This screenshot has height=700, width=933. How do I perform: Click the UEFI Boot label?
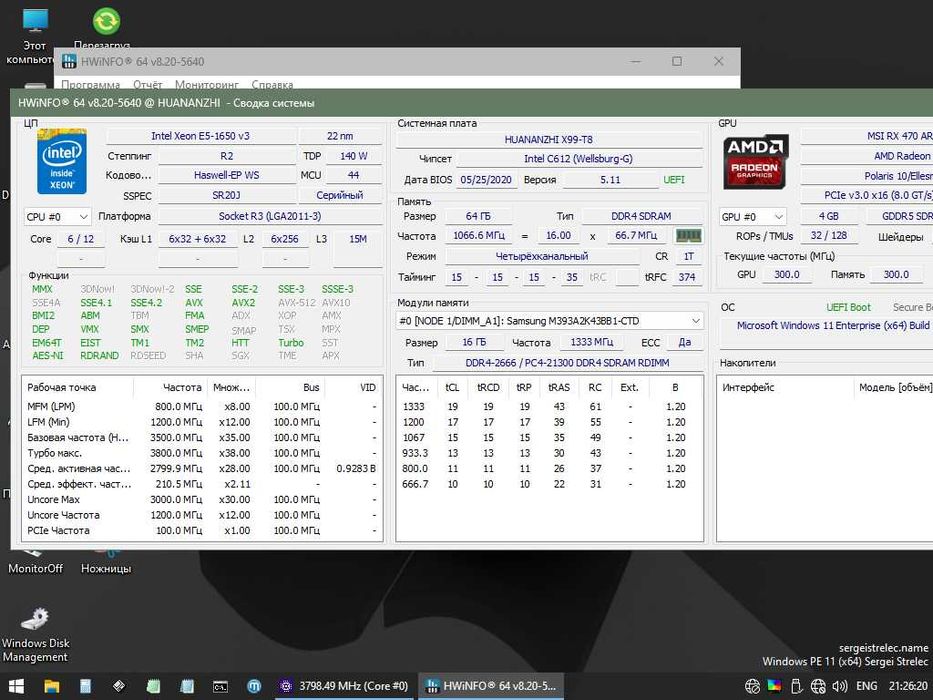[x=848, y=308]
